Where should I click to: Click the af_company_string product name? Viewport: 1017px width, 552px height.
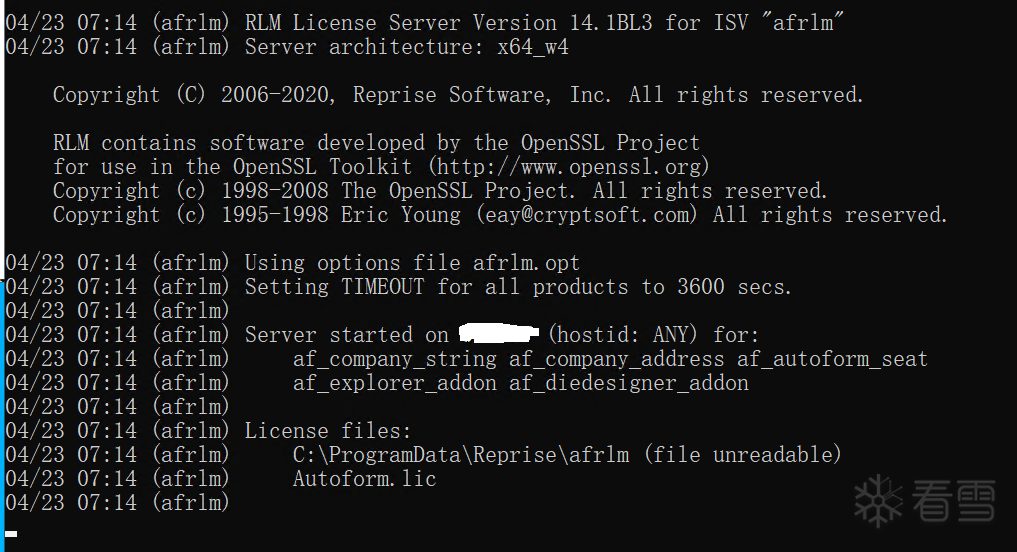(x=394, y=359)
